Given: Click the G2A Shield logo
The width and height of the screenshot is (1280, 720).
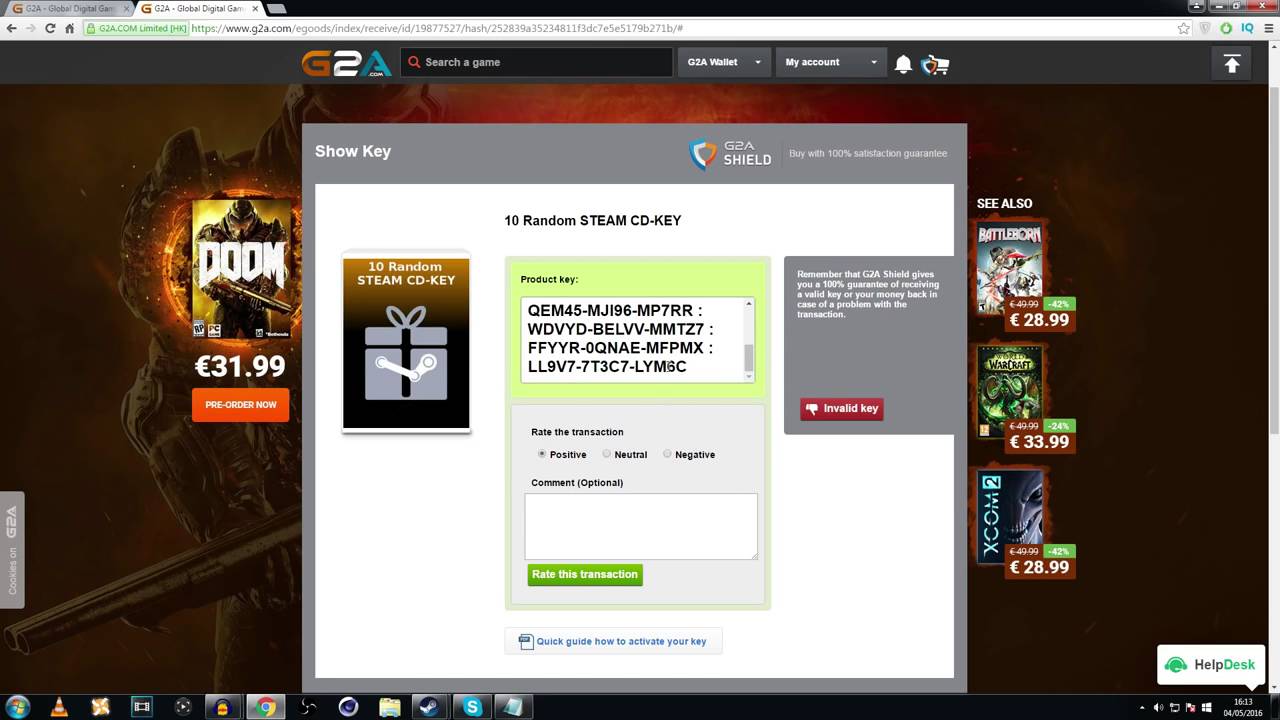Looking at the screenshot, I should pyautogui.click(x=731, y=154).
